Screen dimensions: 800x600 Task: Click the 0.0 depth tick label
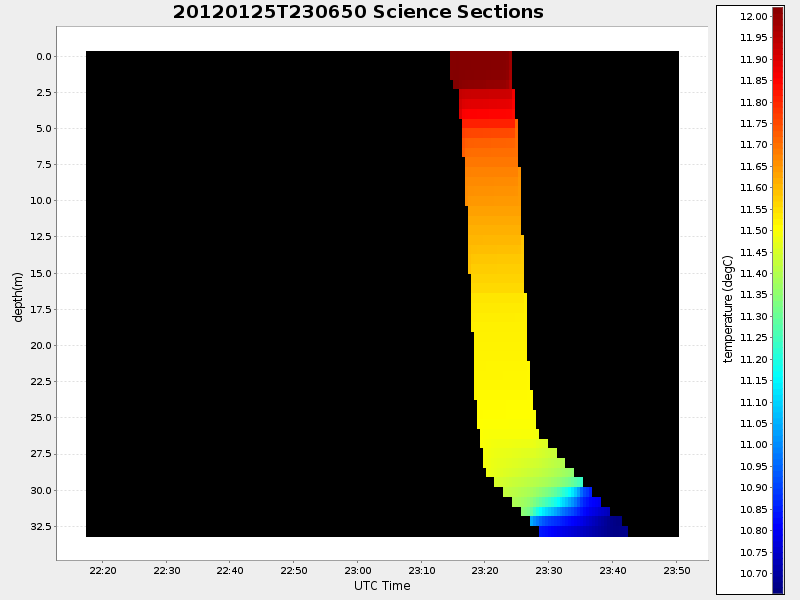[x=43, y=57]
